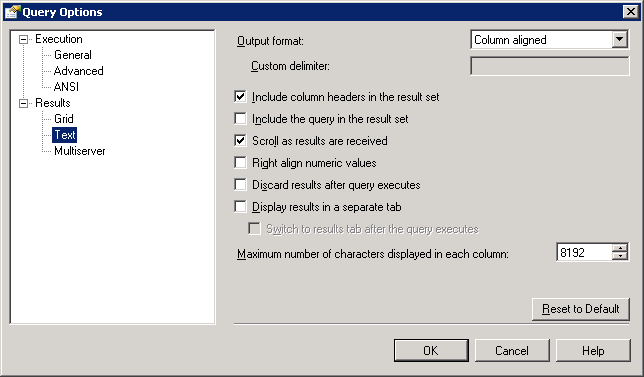This screenshot has width=644, height=377.
Task: Select General under Execution
Action: tap(73, 55)
